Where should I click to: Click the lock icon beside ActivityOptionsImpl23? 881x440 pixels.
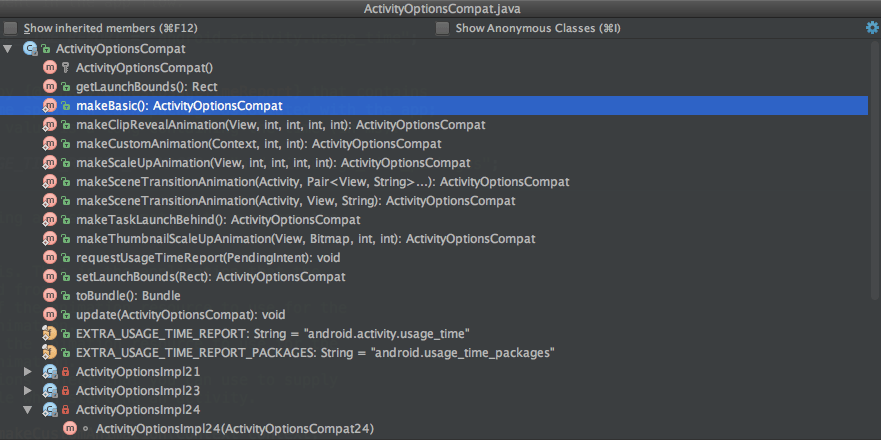click(x=66, y=391)
